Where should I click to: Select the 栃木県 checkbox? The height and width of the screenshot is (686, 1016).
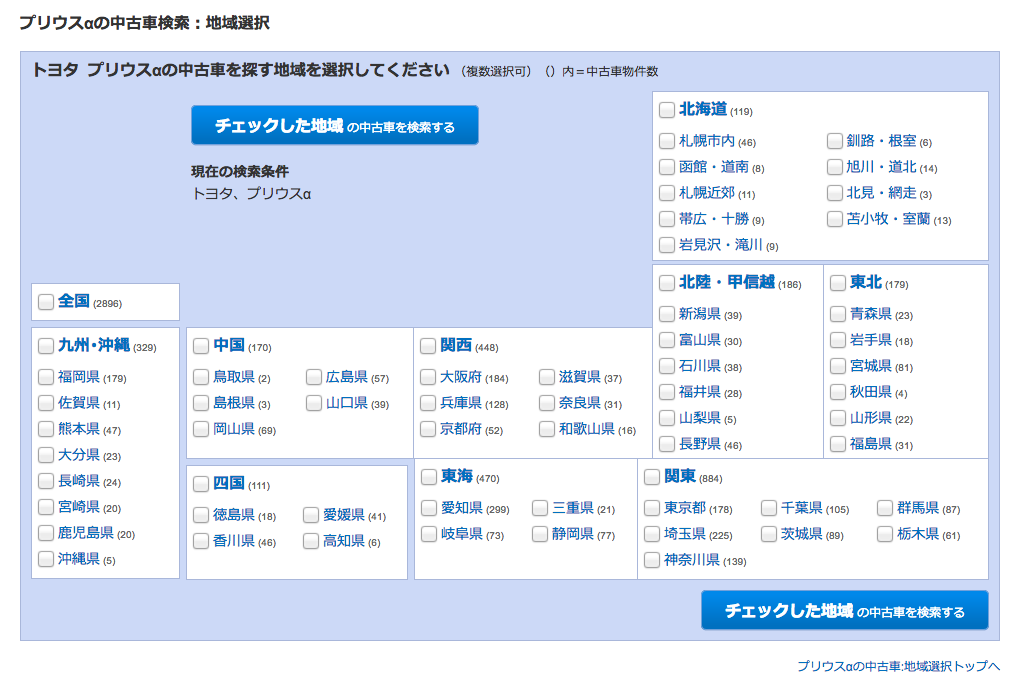[885, 534]
